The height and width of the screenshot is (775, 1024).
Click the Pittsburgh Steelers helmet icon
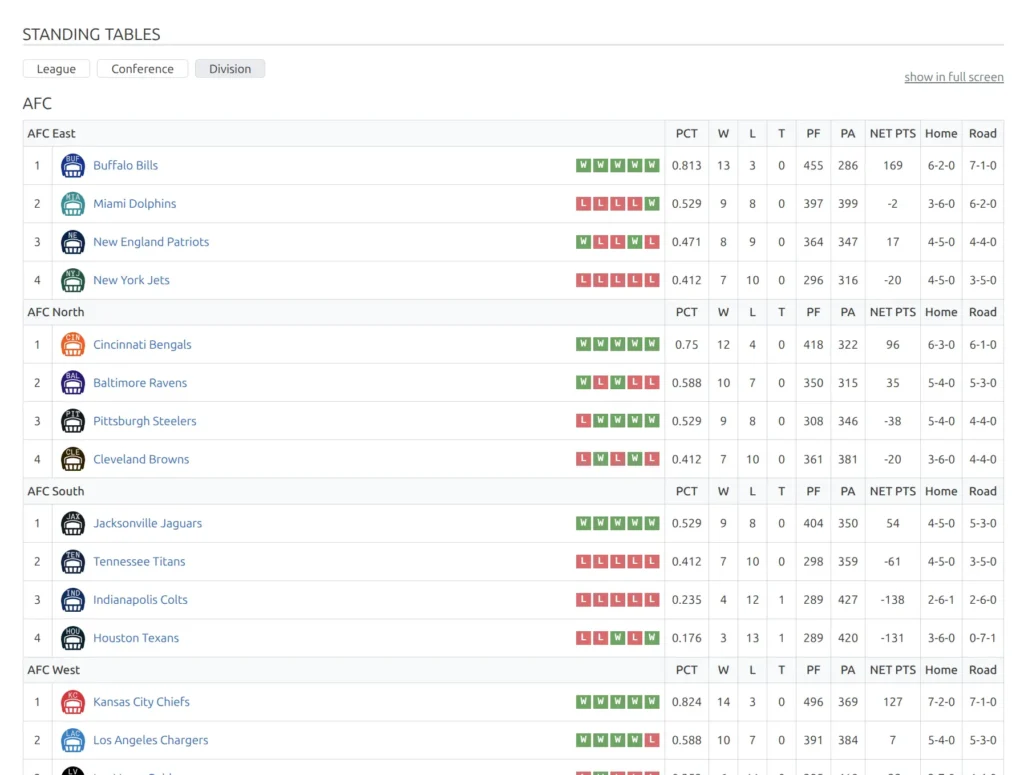[x=72, y=420]
